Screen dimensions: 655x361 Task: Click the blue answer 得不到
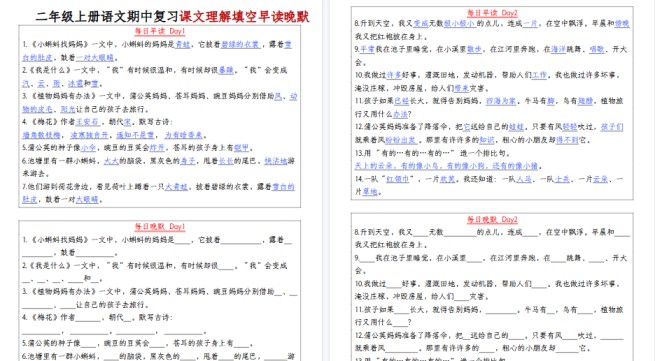point(567,140)
